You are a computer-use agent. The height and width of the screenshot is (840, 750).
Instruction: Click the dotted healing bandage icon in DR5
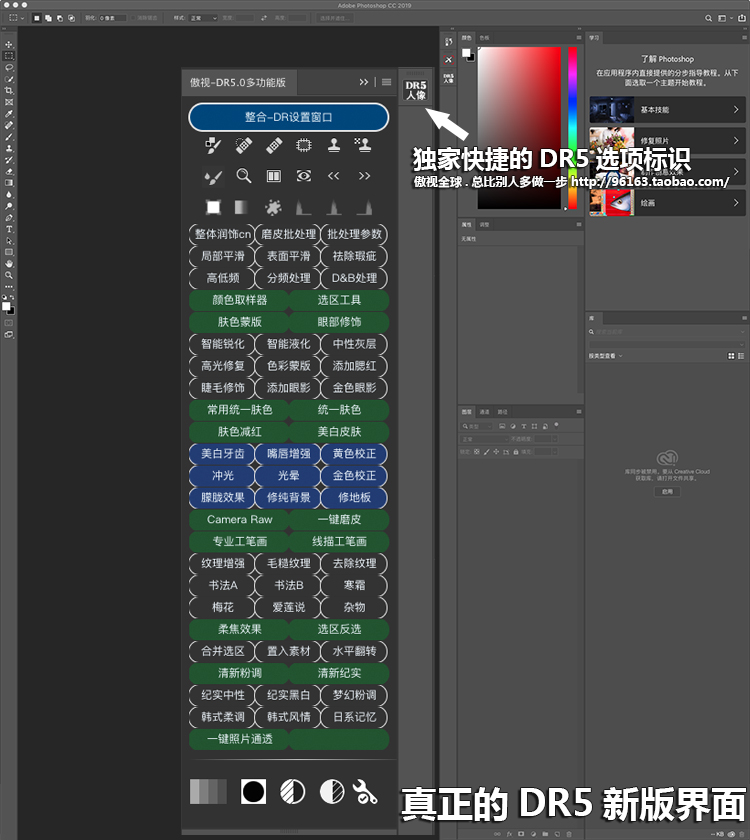tap(244, 145)
